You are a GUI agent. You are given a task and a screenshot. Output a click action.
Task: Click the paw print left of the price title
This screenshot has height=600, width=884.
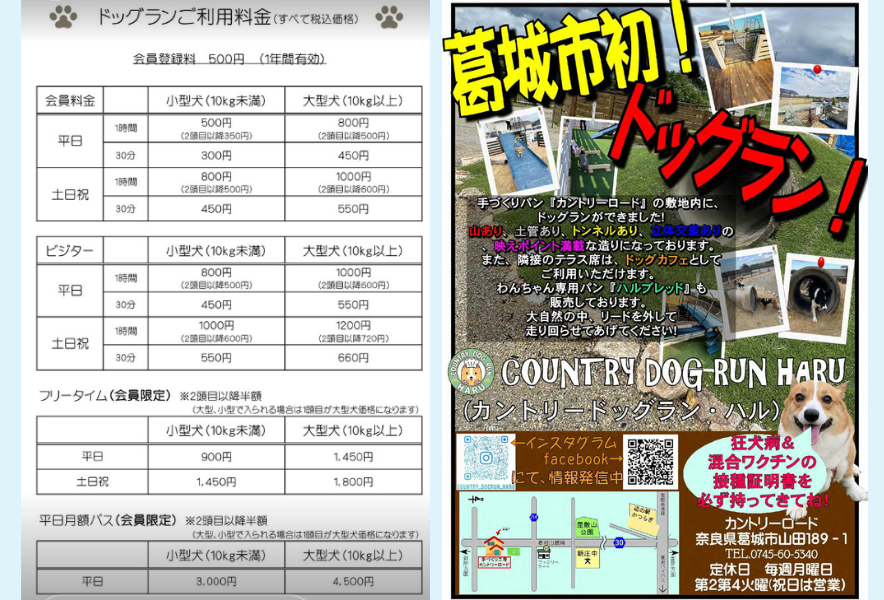(63, 17)
